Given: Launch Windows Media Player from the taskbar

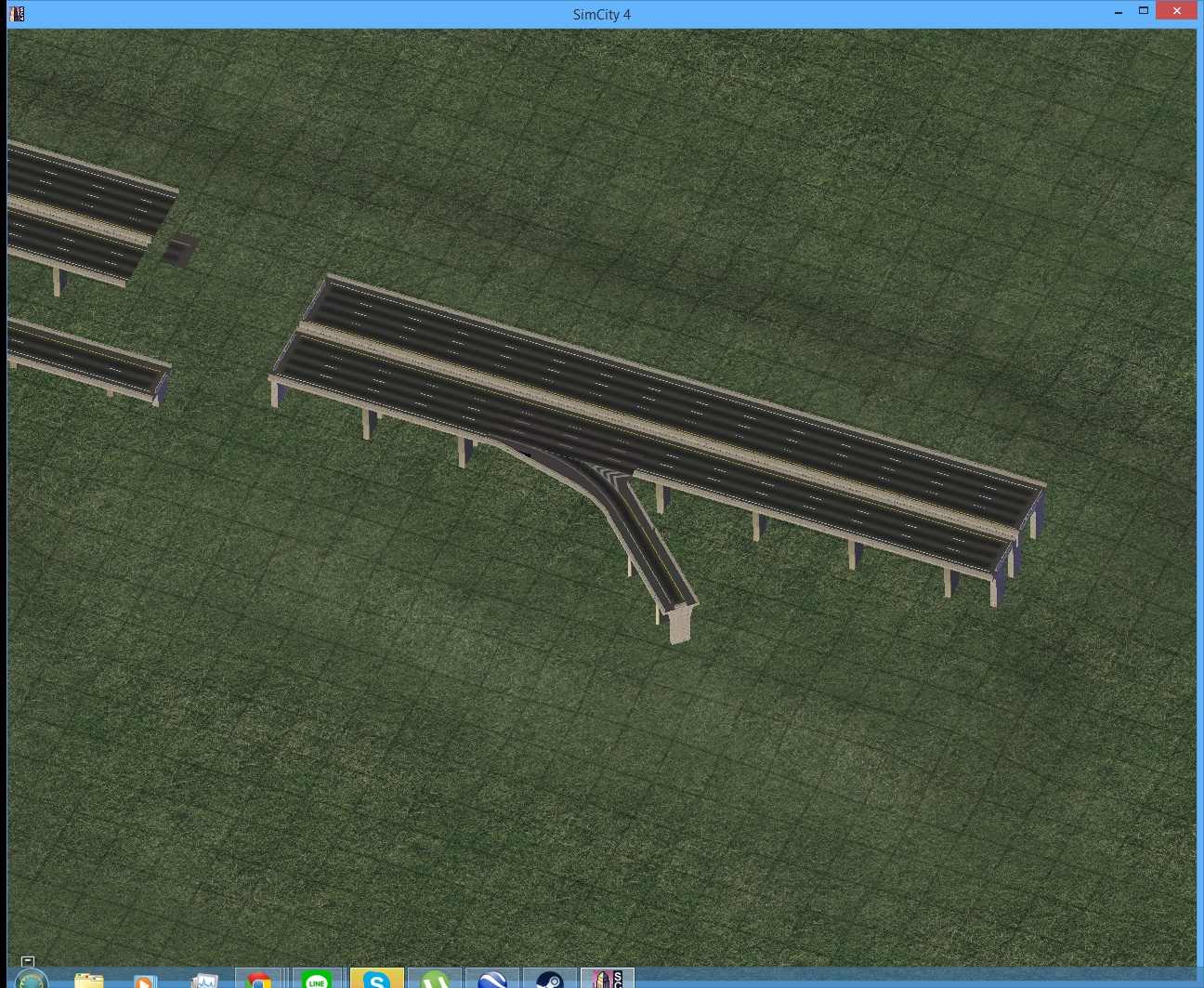Looking at the screenshot, I should pyautogui.click(x=144, y=981).
